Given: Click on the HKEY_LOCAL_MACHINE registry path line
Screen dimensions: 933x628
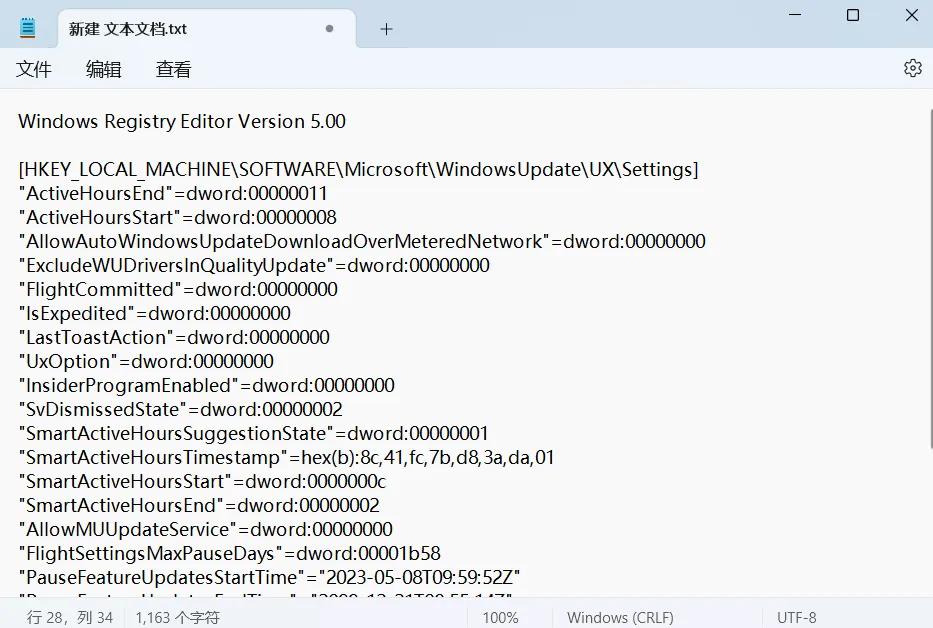Looking at the screenshot, I should pyautogui.click(x=358, y=170).
